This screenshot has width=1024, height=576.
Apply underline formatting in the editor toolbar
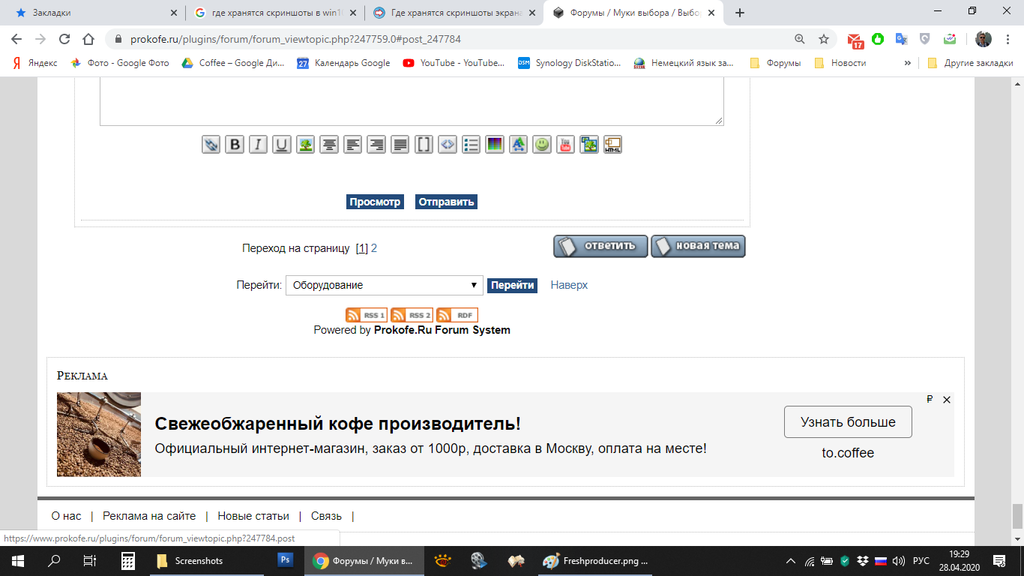click(281, 144)
